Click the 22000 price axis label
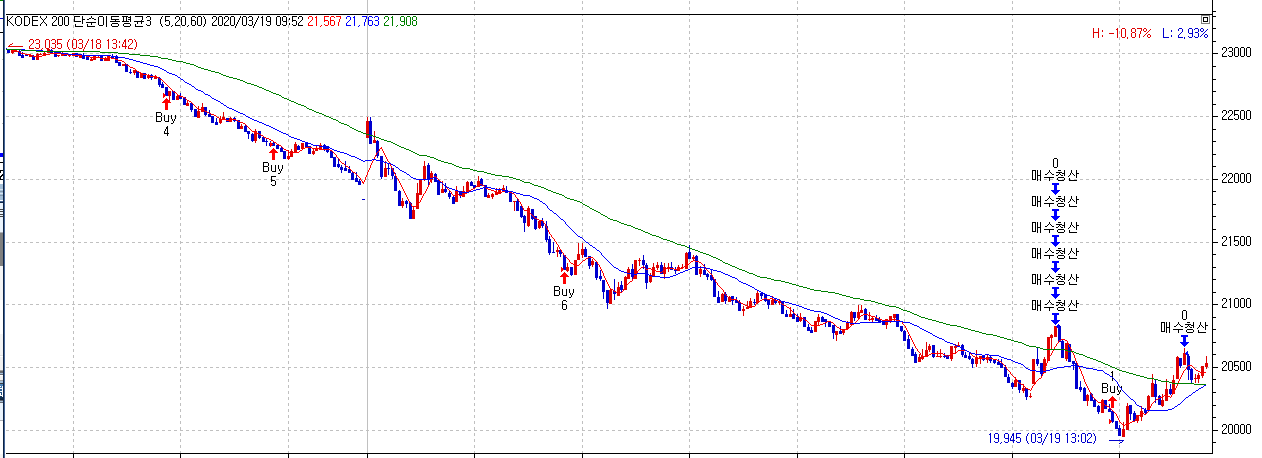 coord(1234,178)
